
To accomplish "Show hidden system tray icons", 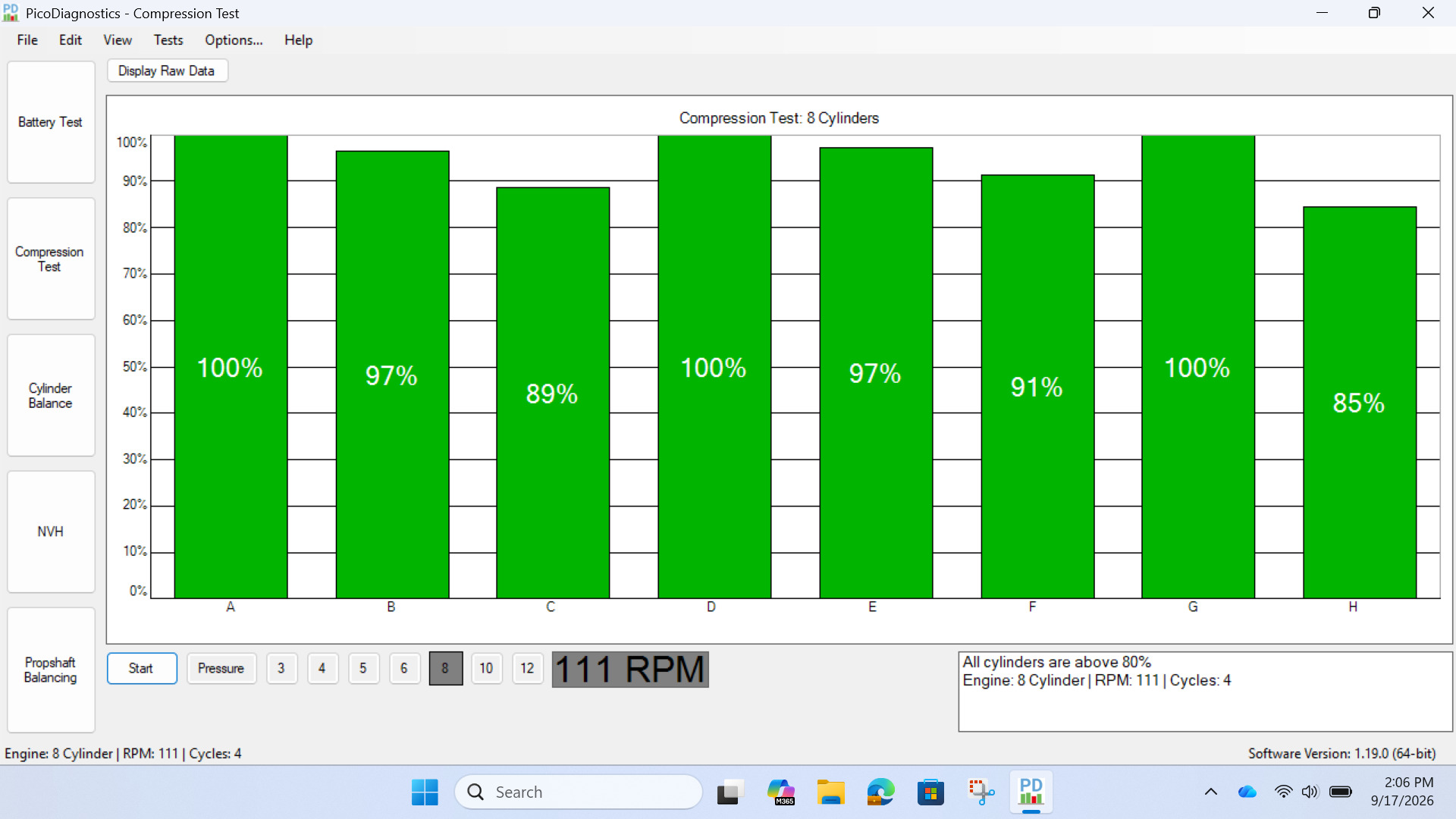I will 1211,792.
